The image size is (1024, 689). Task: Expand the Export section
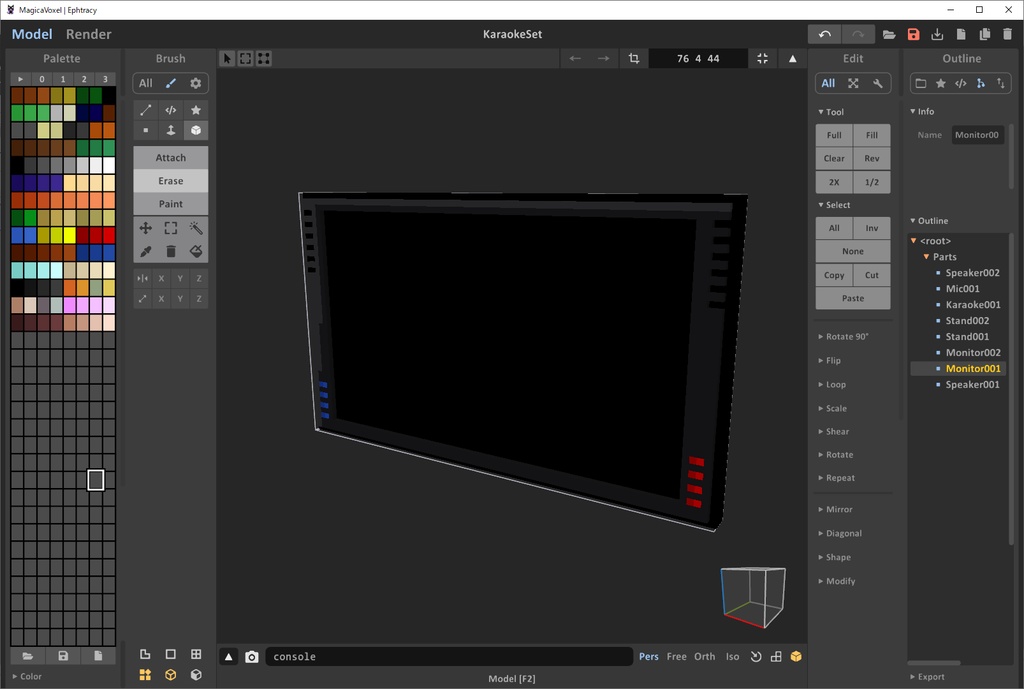pyautogui.click(x=927, y=677)
